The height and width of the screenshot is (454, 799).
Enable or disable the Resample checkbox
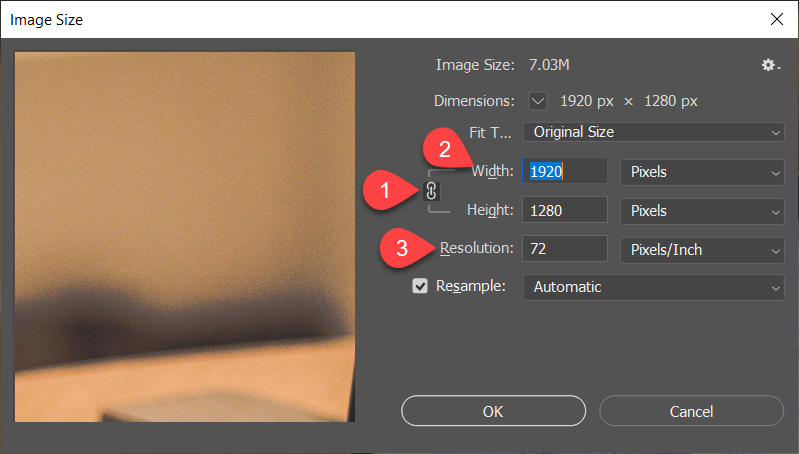(421, 286)
